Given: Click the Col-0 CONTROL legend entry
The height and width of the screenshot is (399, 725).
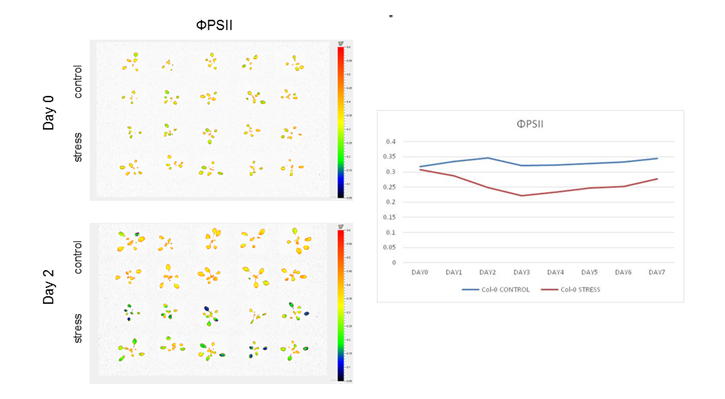Looking at the screenshot, I should click(x=496, y=289).
